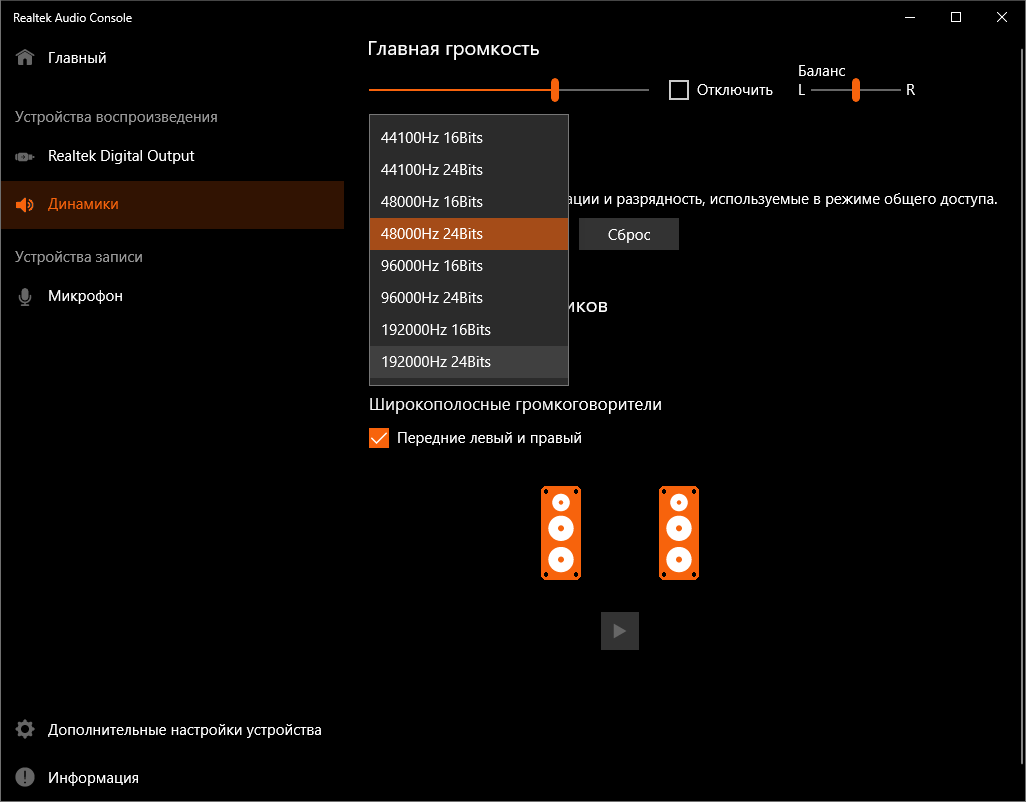1026x802 pixels.
Task: Click the orange speaker icon for Динамики
Action: 25,205
